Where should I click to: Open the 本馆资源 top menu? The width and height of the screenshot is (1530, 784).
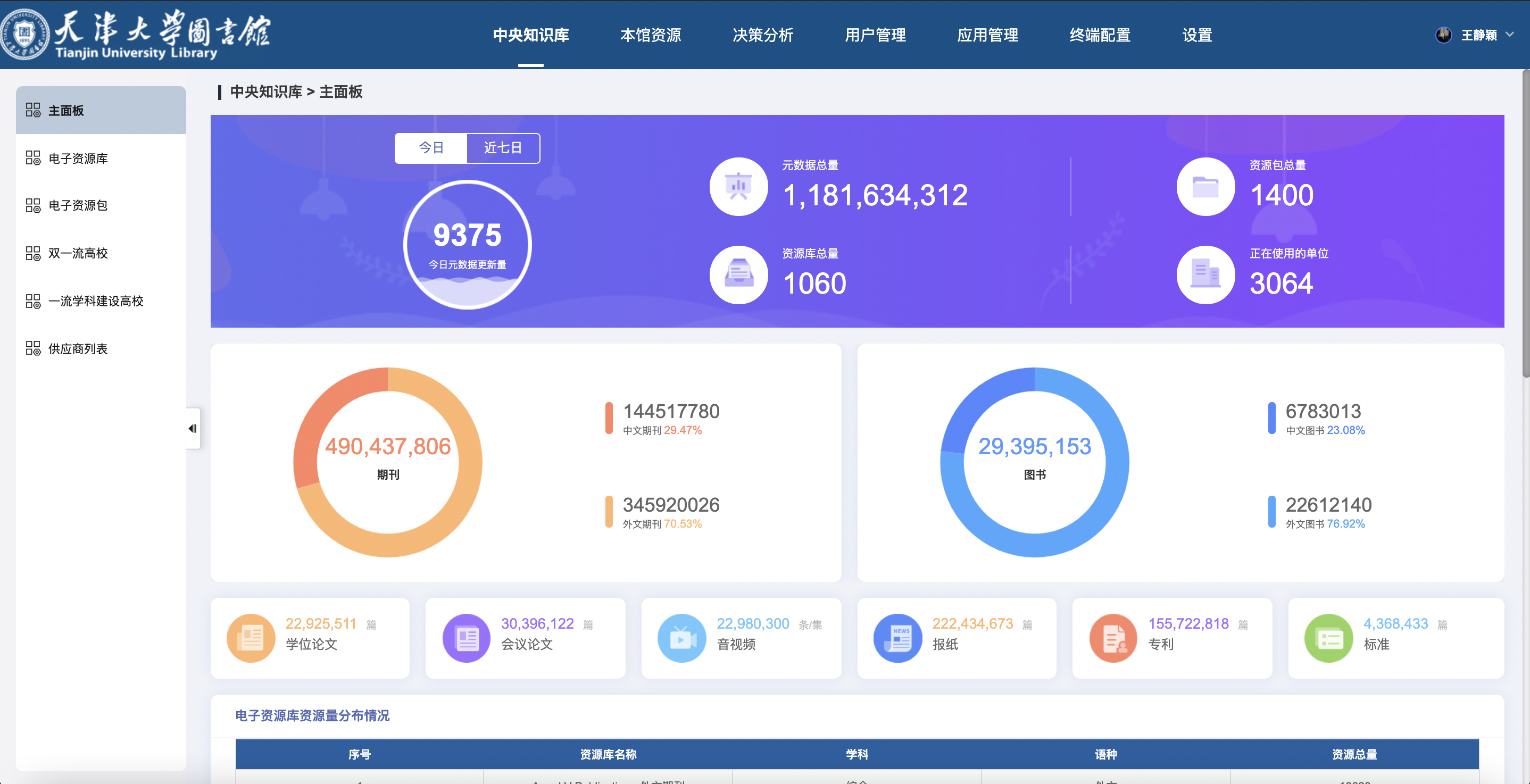tap(651, 35)
